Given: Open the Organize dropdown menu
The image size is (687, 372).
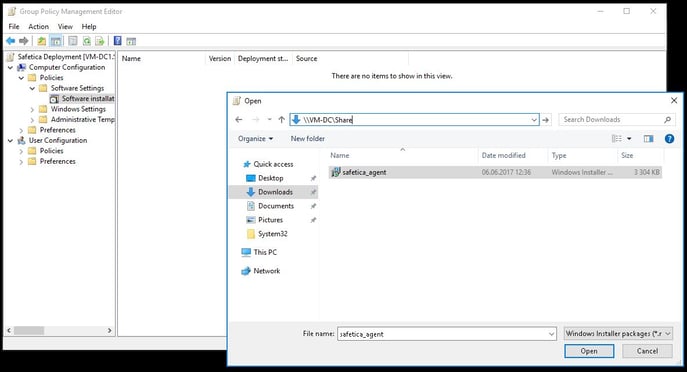Looking at the screenshot, I should coord(255,139).
